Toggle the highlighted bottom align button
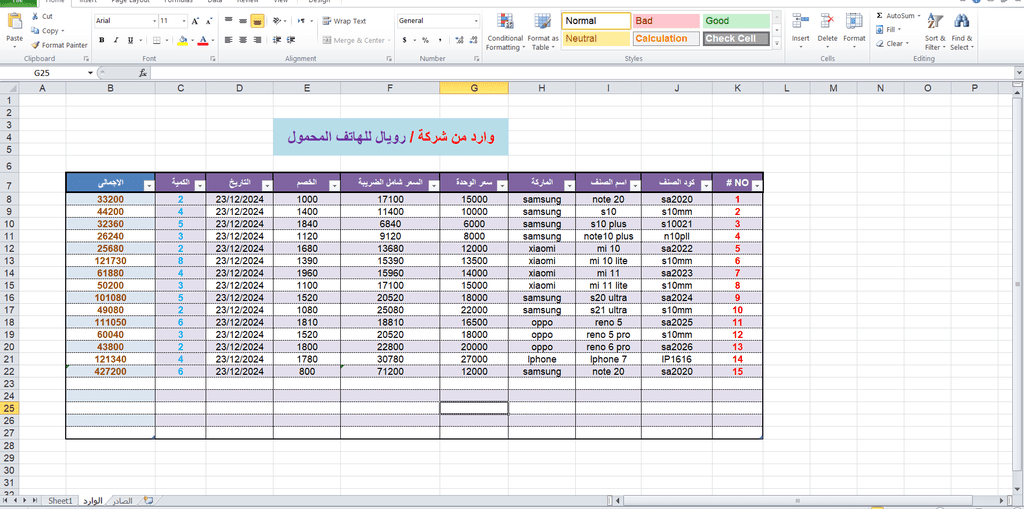 coord(257,21)
